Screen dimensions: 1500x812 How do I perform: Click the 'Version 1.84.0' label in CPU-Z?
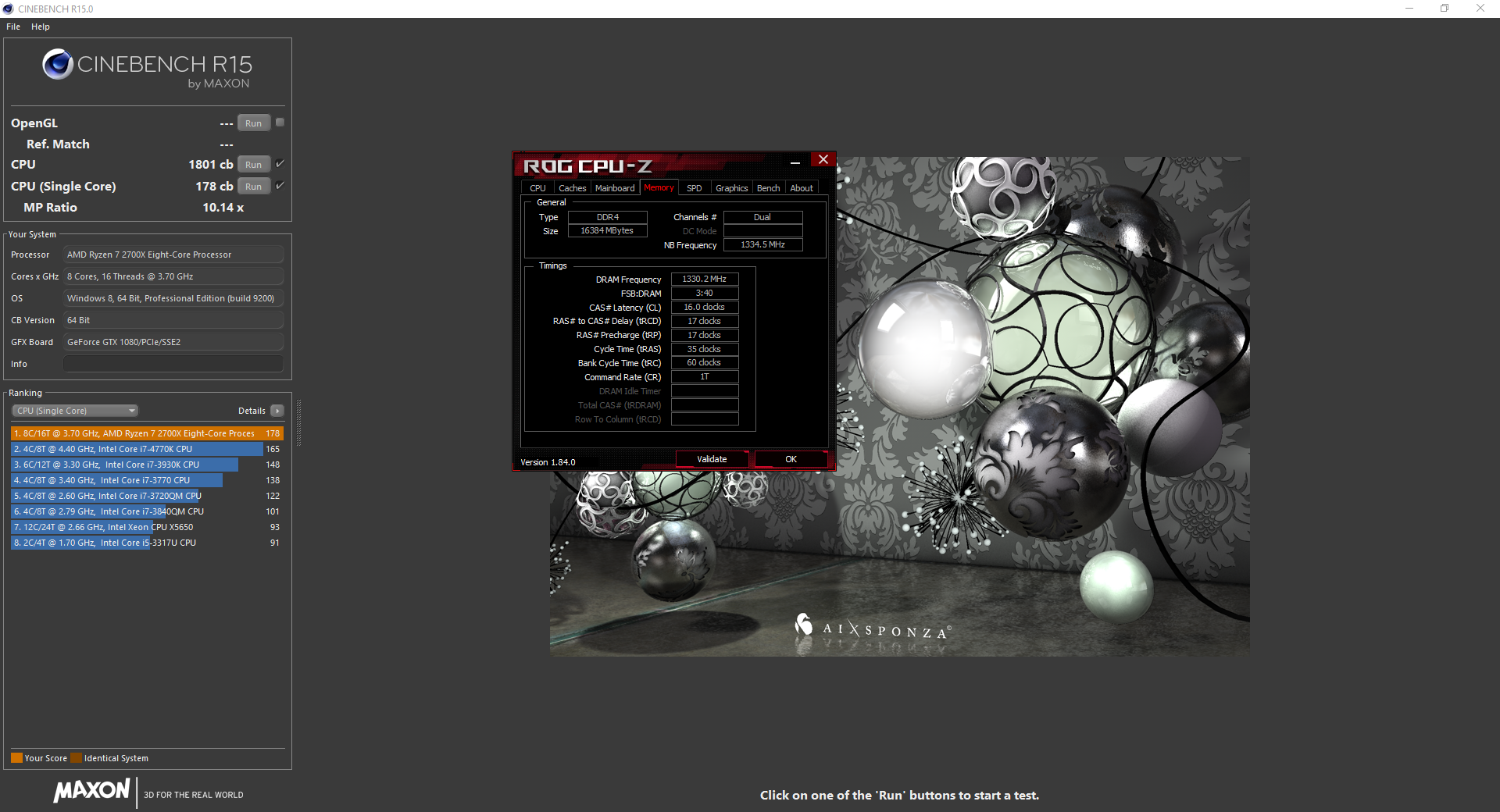click(x=548, y=462)
